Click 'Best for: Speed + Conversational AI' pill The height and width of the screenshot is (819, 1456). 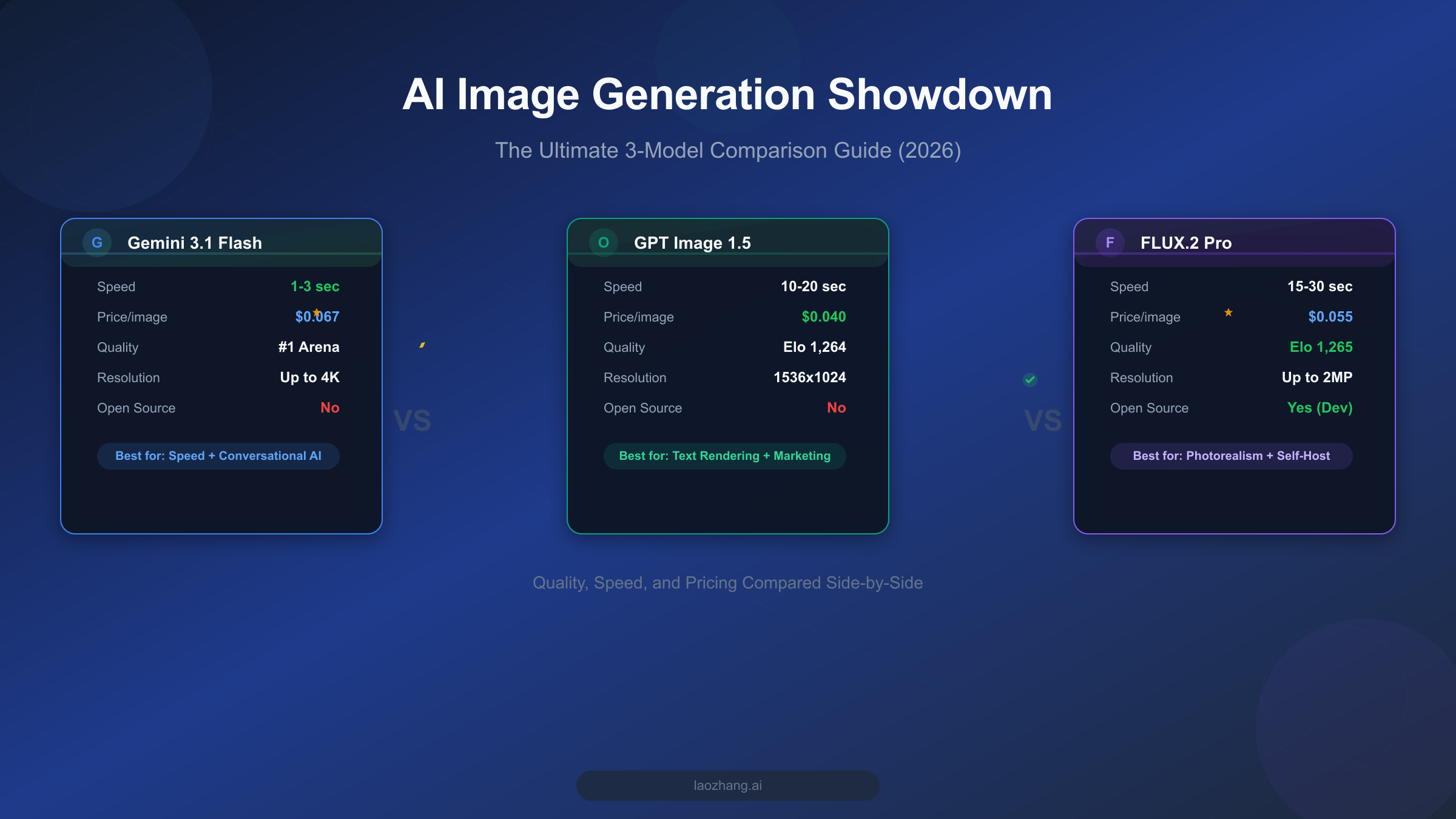pos(218,456)
